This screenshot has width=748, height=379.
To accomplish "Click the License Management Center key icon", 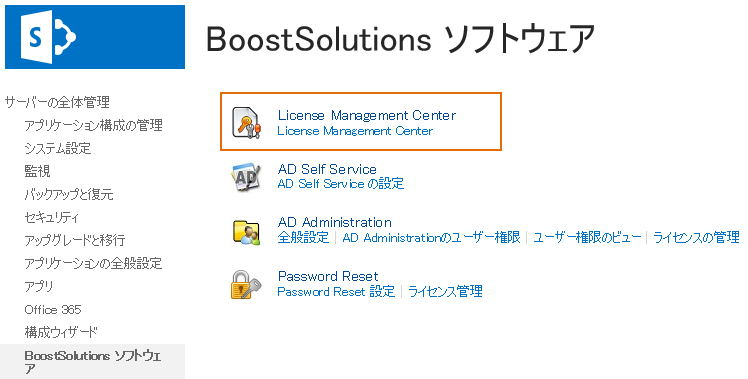I will 246,122.
